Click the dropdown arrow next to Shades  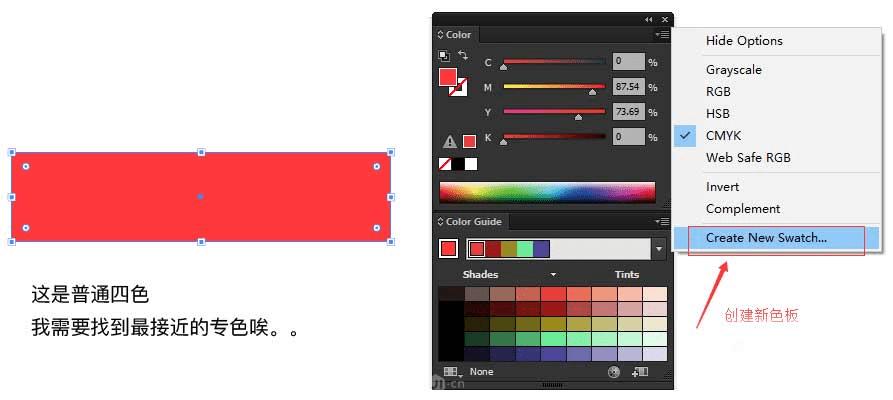[553, 275]
